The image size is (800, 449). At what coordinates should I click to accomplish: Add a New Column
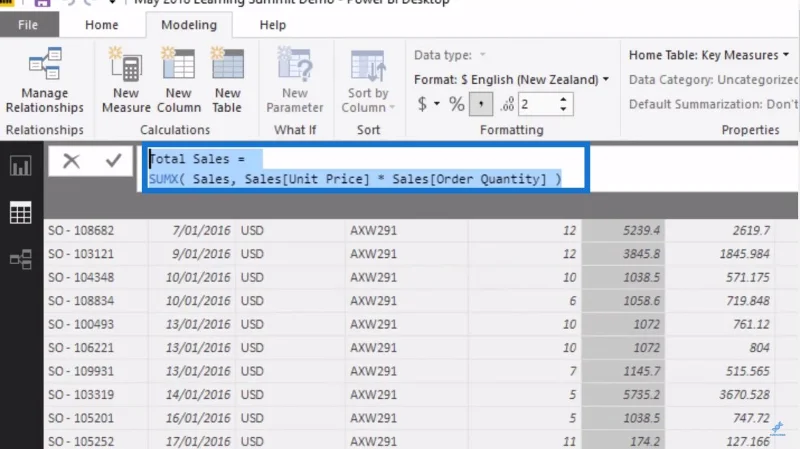pos(179,80)
